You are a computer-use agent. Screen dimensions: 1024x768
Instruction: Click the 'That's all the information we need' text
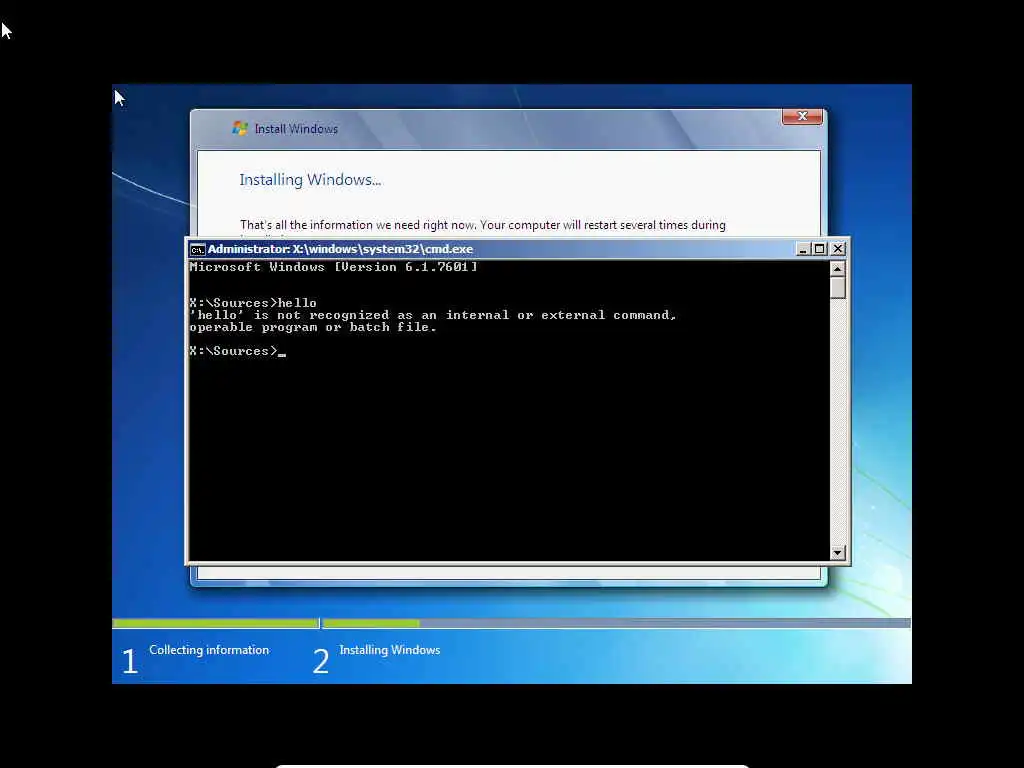(483, 225)
